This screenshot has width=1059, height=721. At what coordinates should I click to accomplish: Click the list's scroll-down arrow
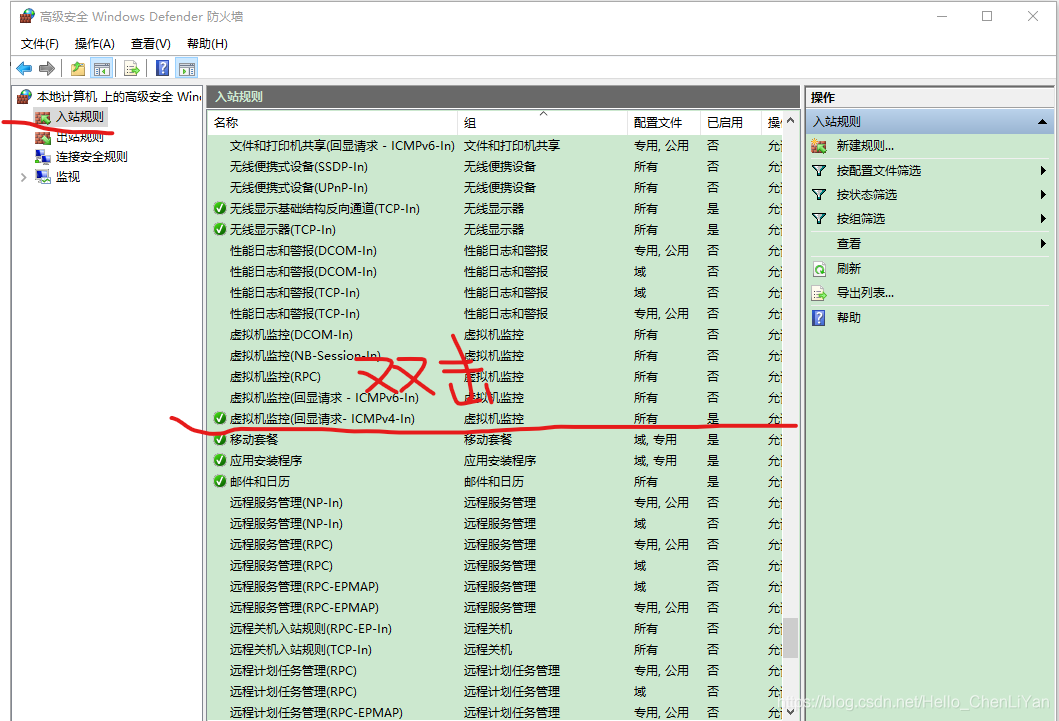pyautogui.click(x=791, y=712)
